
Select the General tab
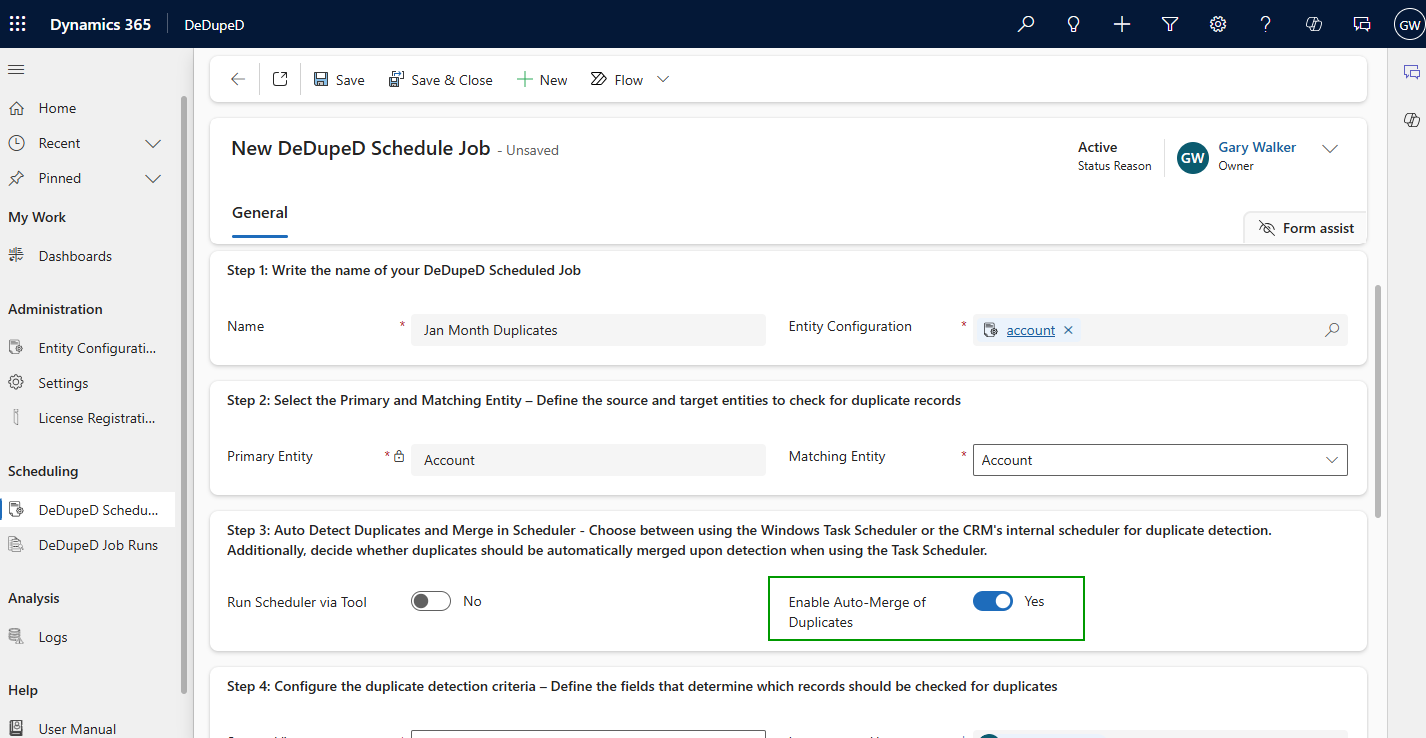coord(260,213)
